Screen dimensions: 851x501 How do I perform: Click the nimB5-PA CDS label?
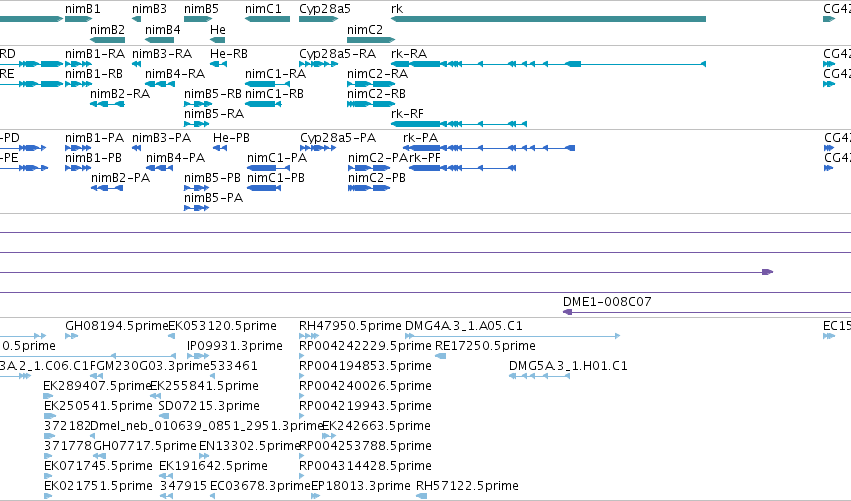213,198
